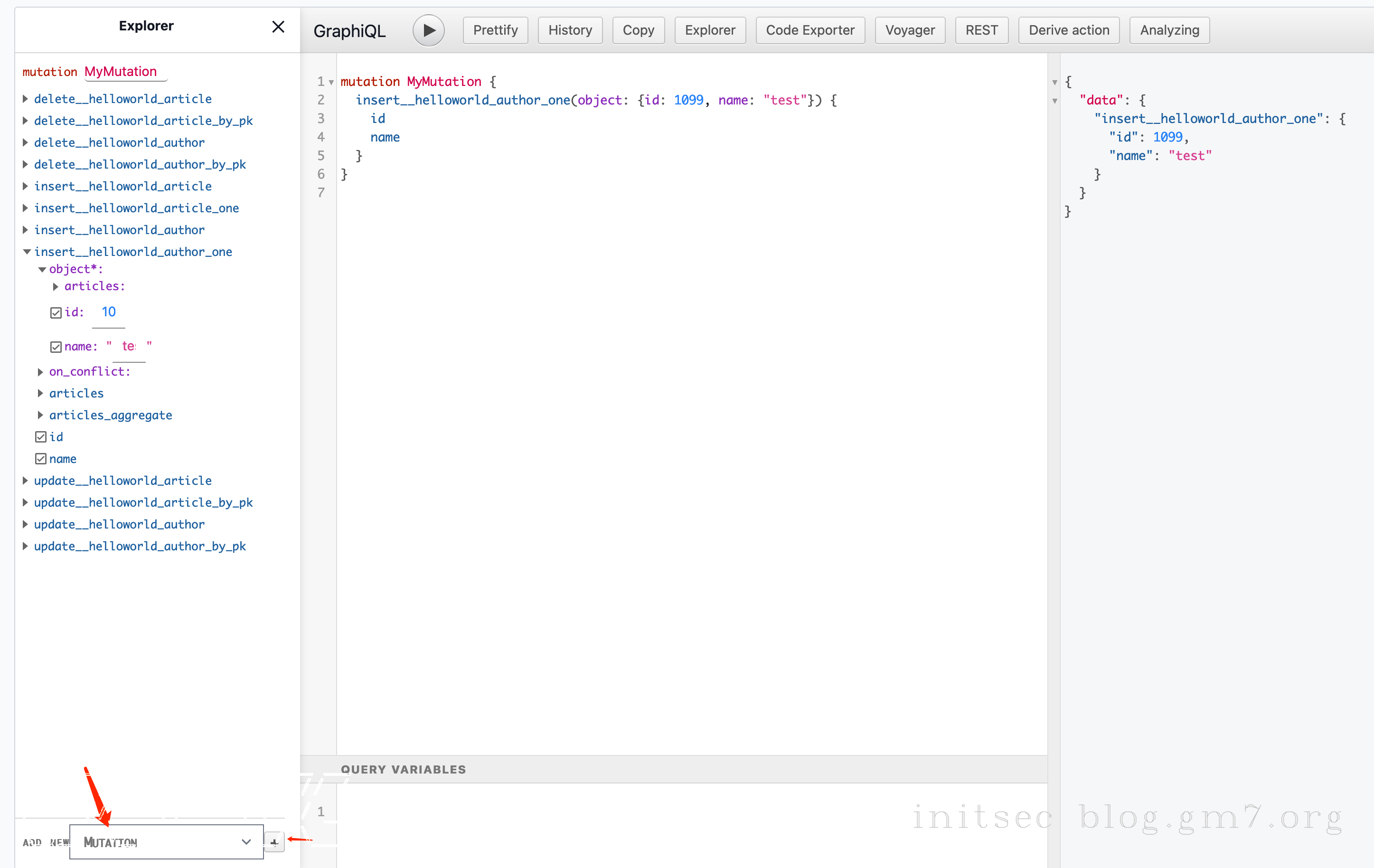
Task: Close the Explorer panel with X
Action: point(278,27)
